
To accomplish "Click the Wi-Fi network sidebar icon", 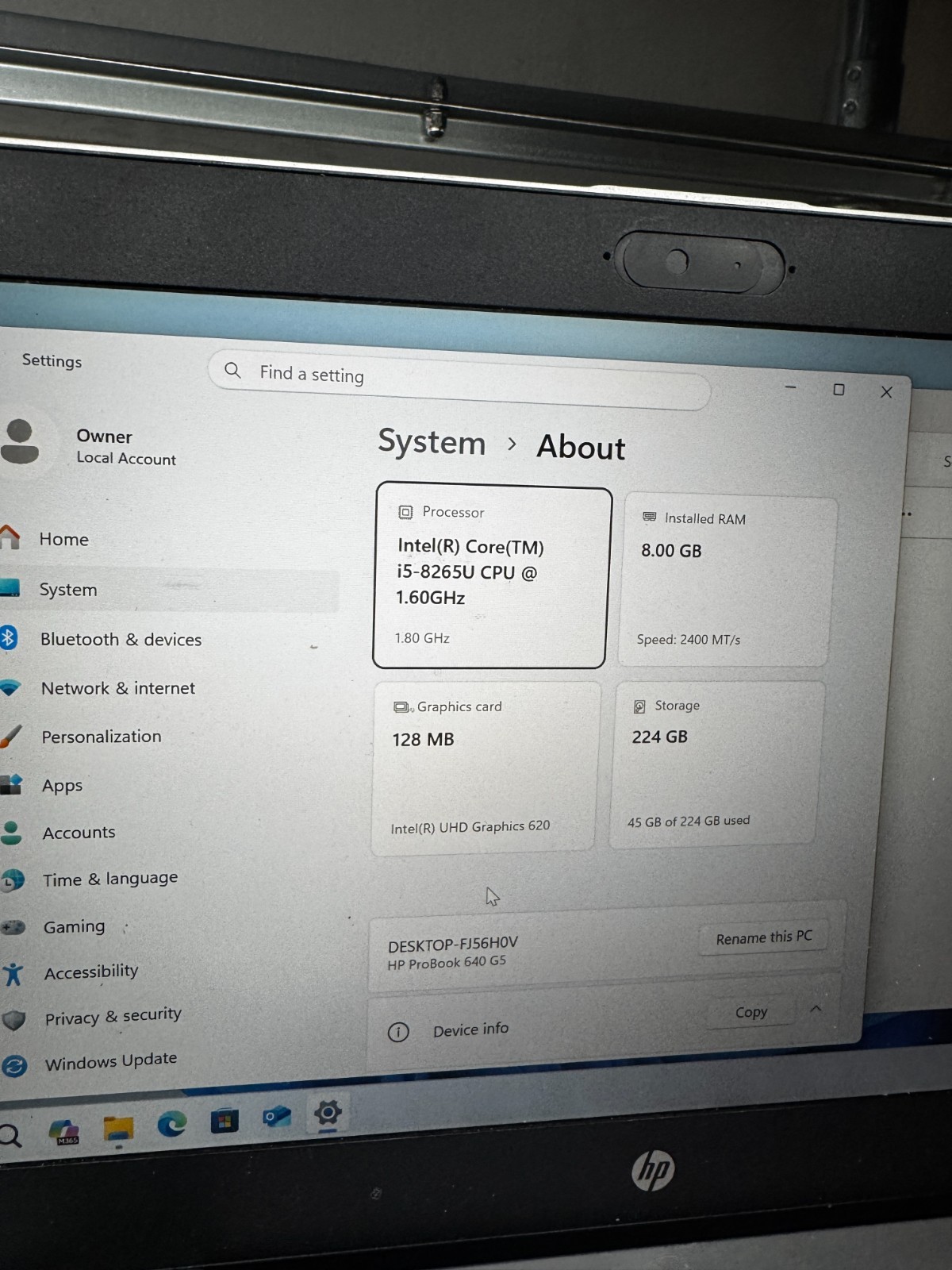I will coord(10,687).
